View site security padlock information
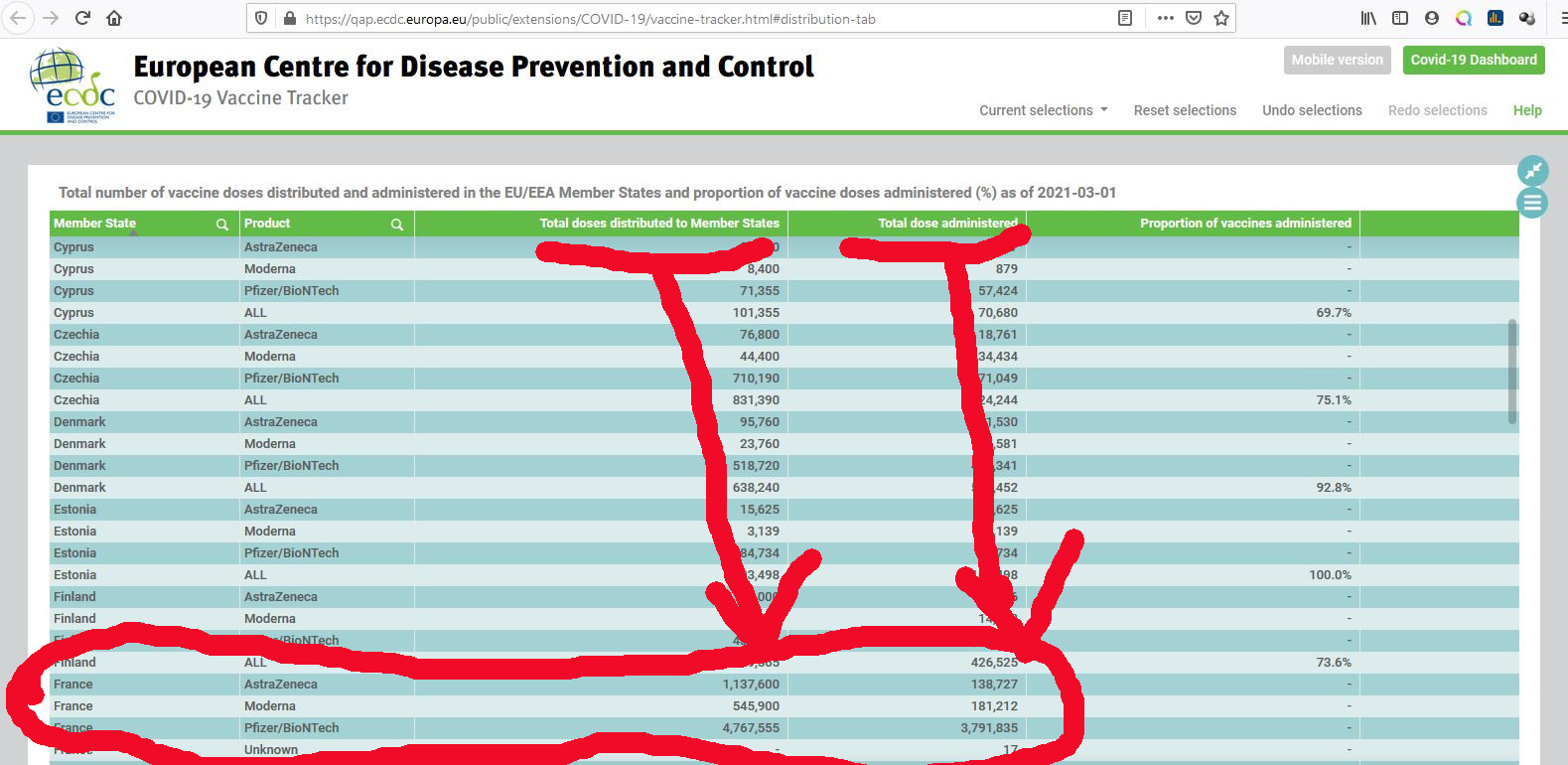This screenshot has width=1568, height=765. (289, 18)
